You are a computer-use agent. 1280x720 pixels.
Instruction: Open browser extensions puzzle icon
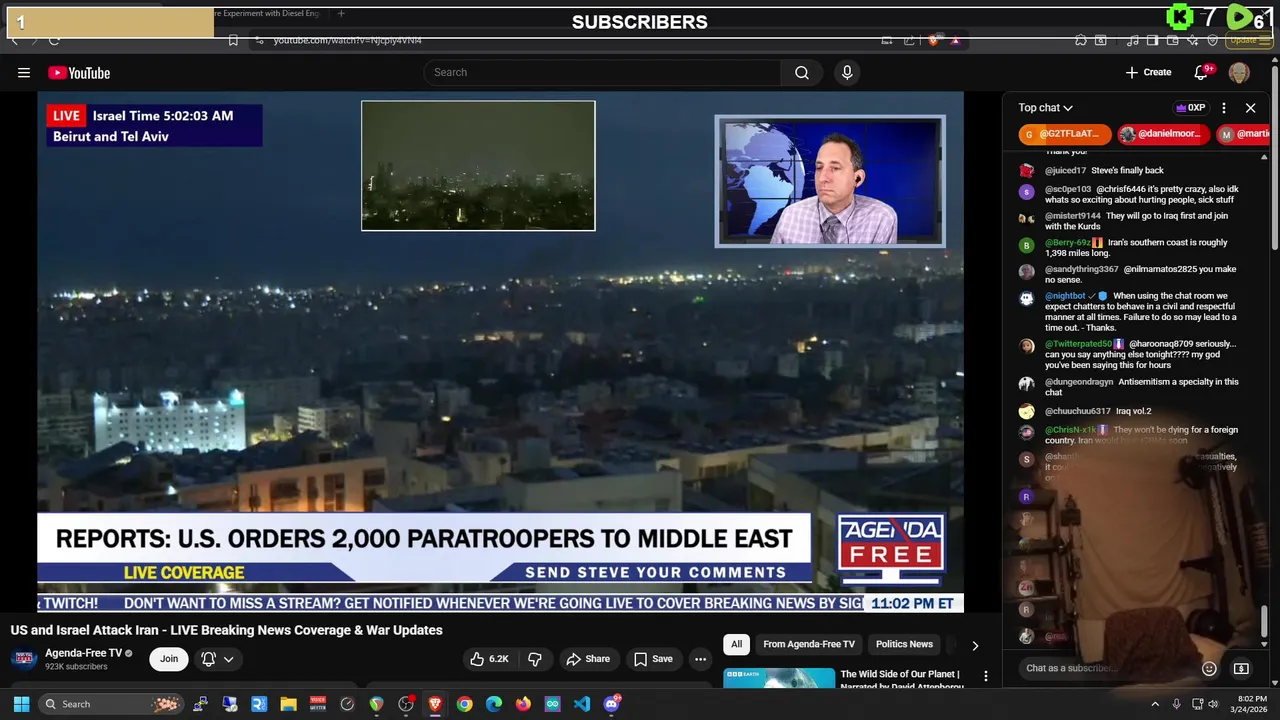click(x=1081, y=40)
